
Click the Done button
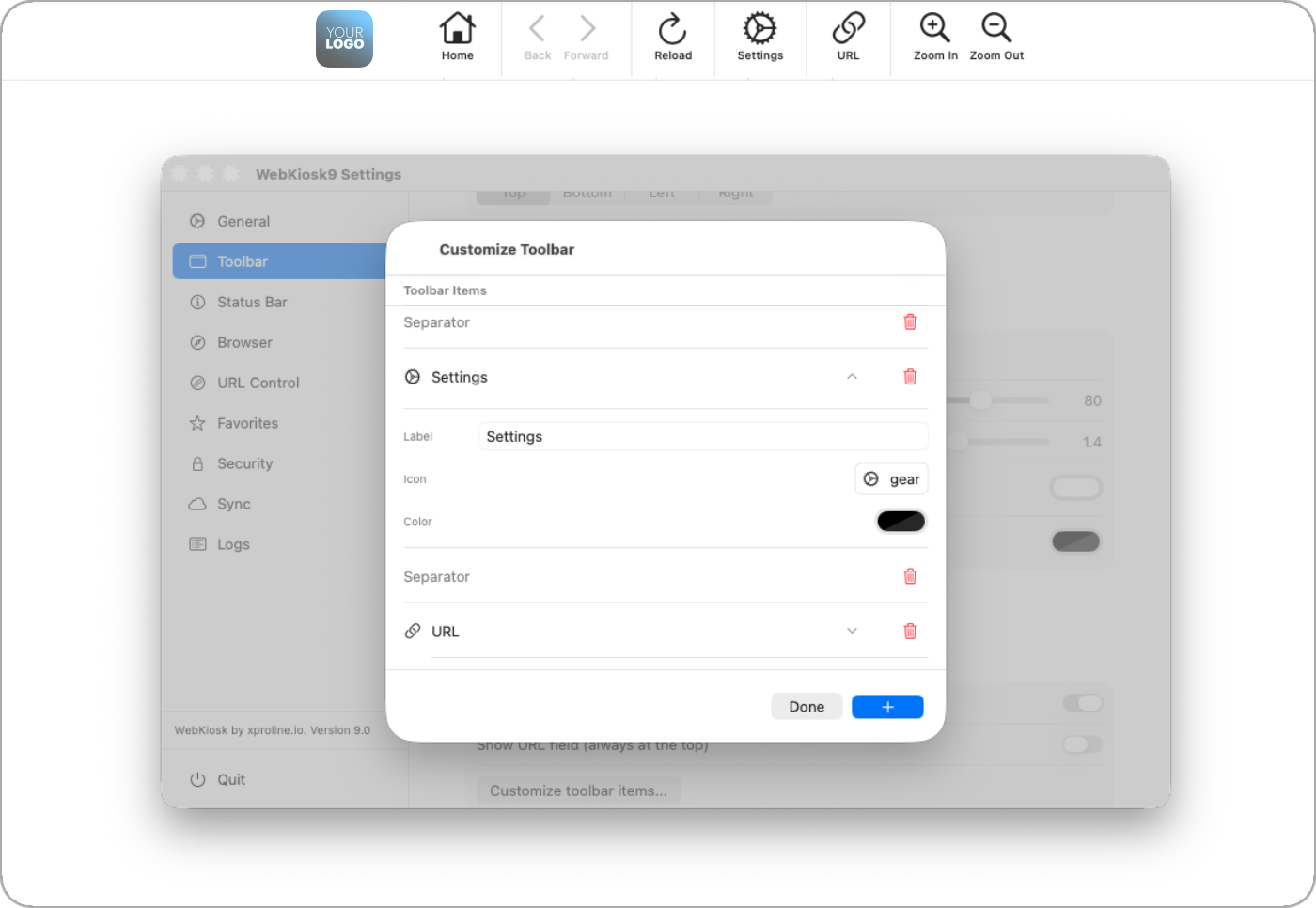(x=807, y=707)
